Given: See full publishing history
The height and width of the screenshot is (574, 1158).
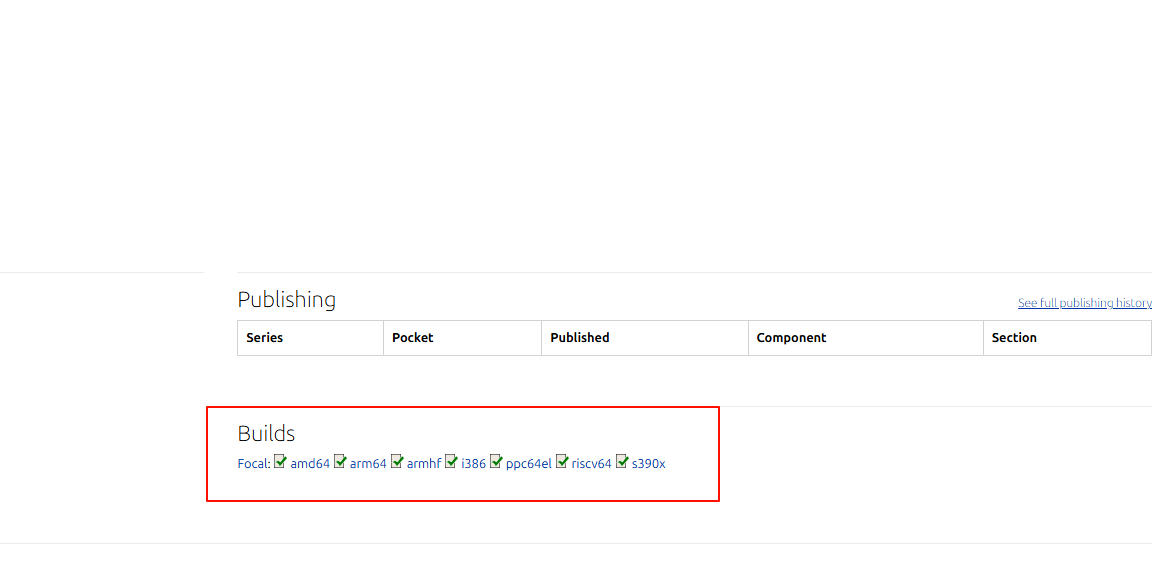Looking at the screenshot, I should (x=1084, y=303).
